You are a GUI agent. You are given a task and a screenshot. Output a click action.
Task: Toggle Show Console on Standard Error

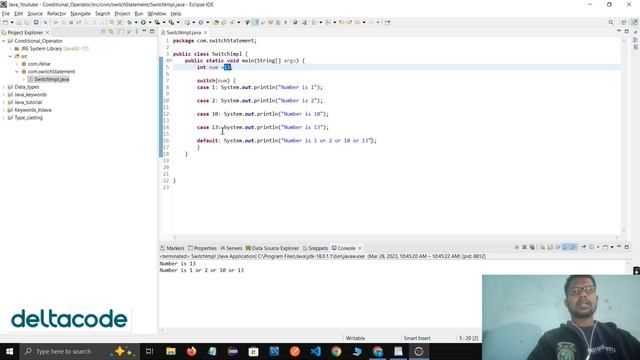click(573, 247)
